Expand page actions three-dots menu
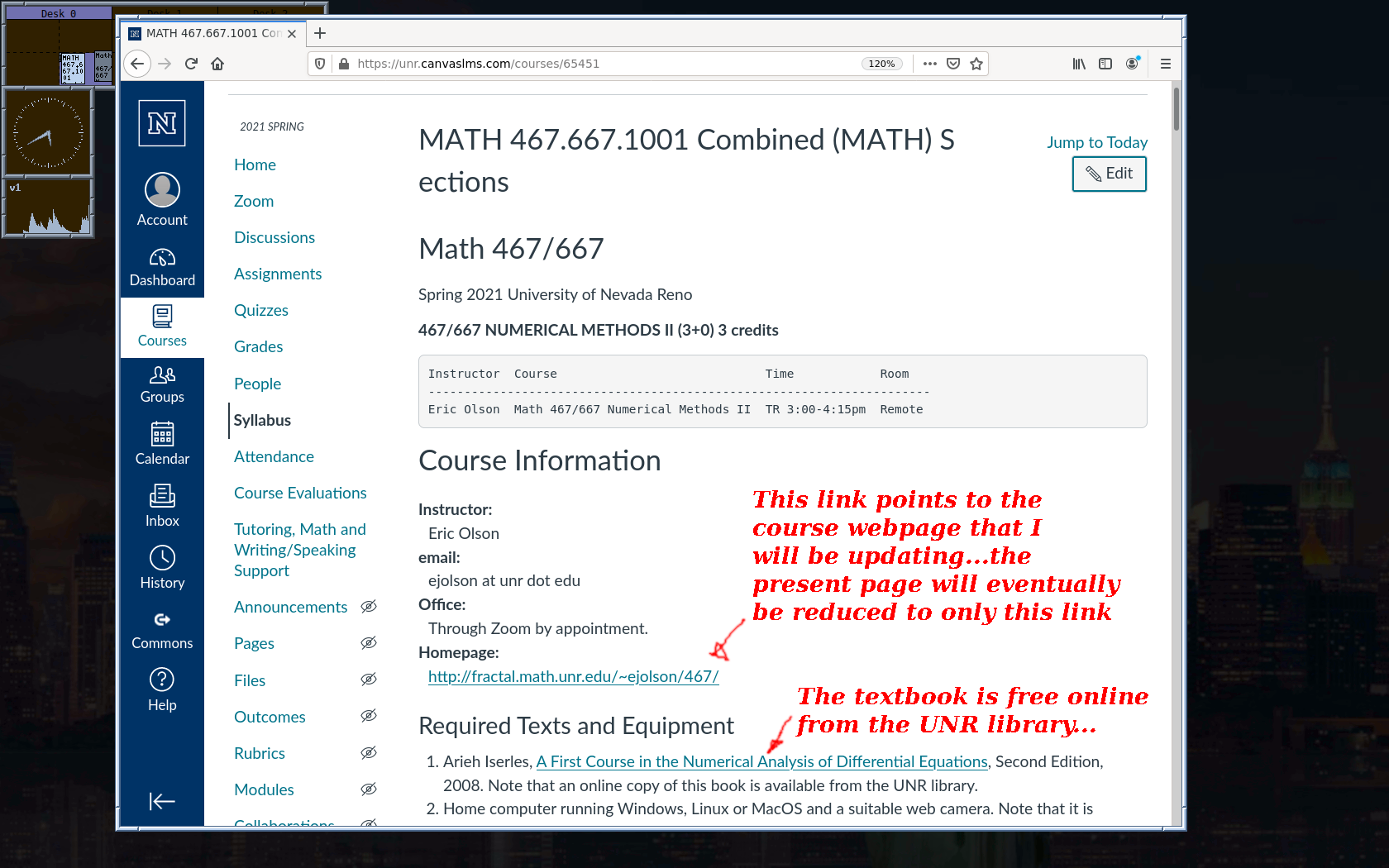The width and height of the screenshot is (1389, 868). pyautogui.click(x=930, y=64)
